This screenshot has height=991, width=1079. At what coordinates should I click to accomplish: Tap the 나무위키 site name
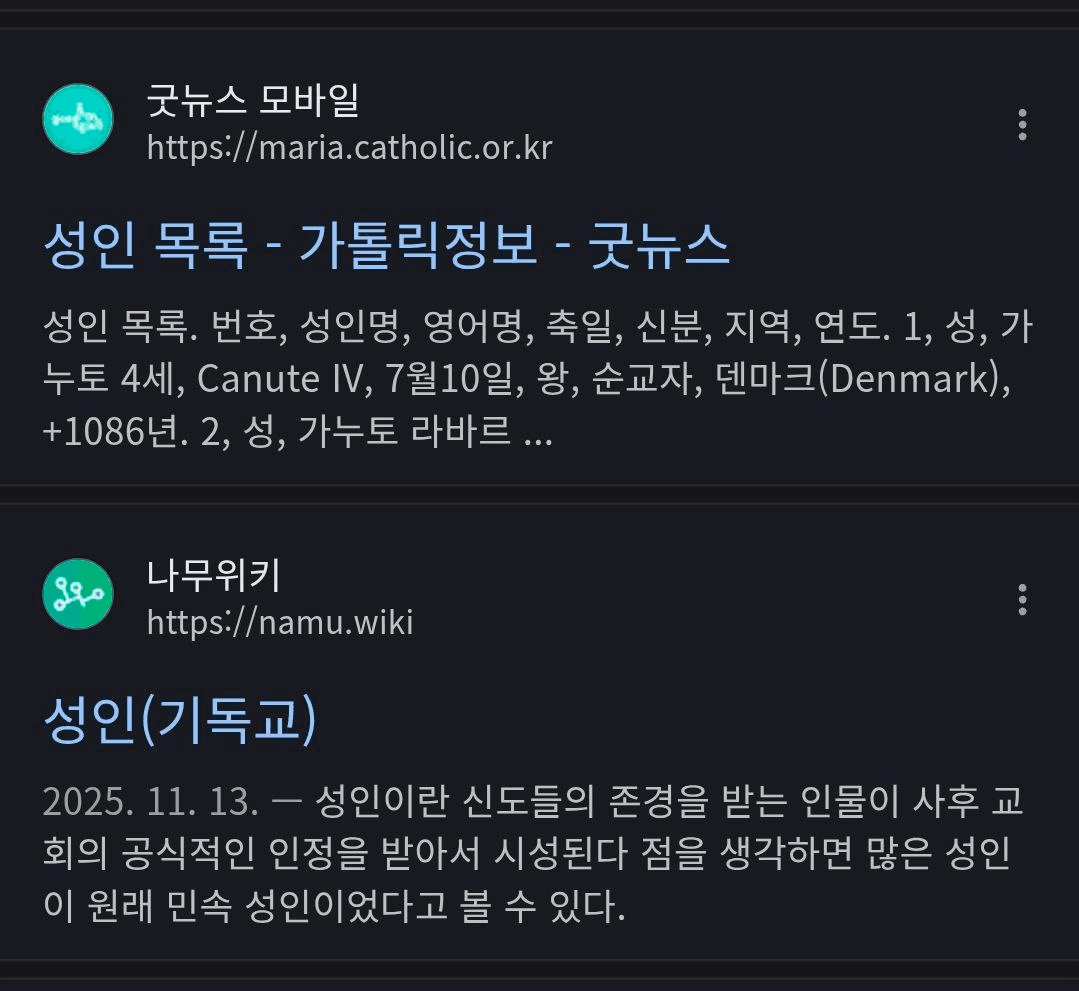(214, 575)
